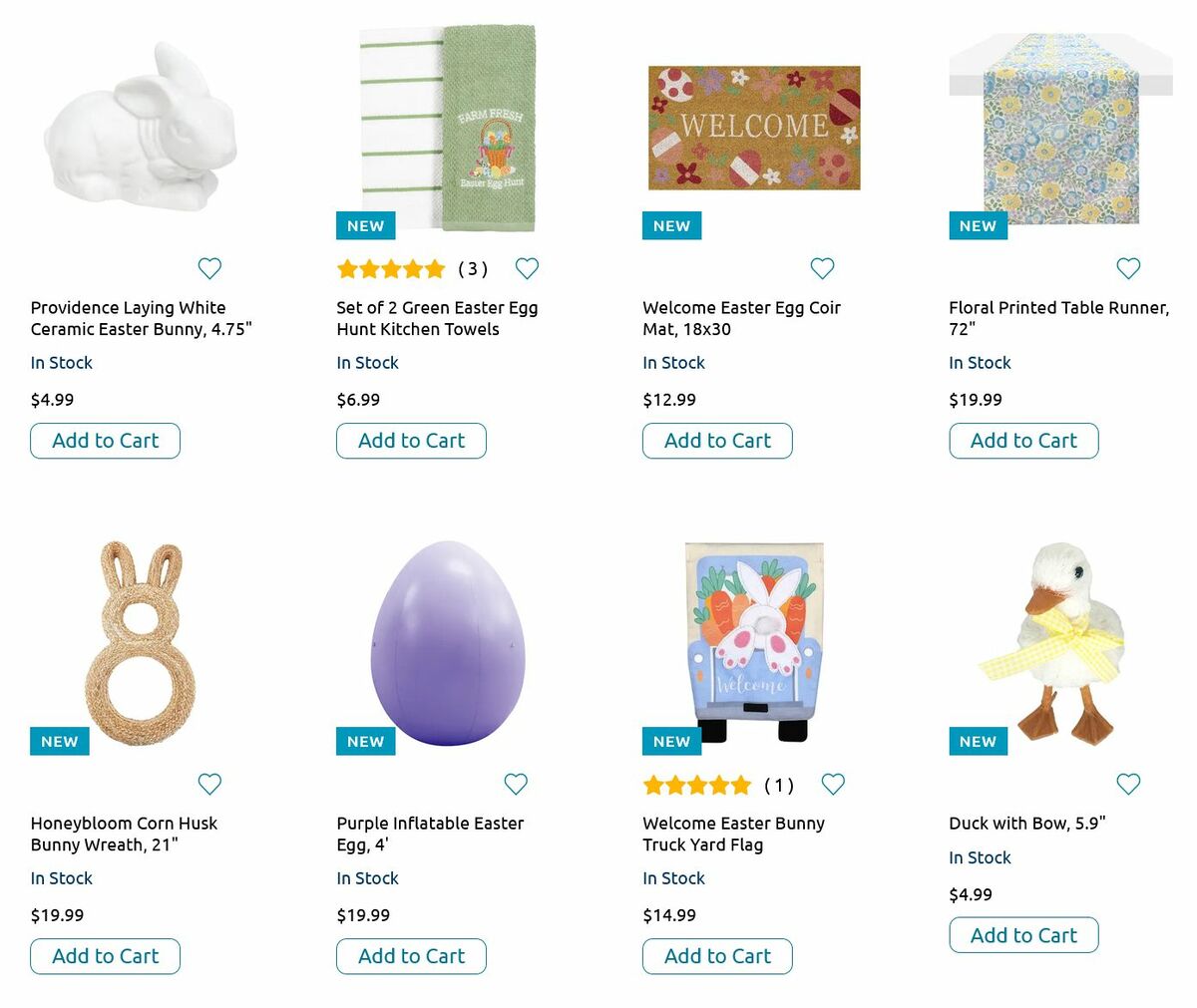View star rating of Bunny Truck Yard Flag
This screenshot has width=1197, height=1008.
tap(697, 785)
